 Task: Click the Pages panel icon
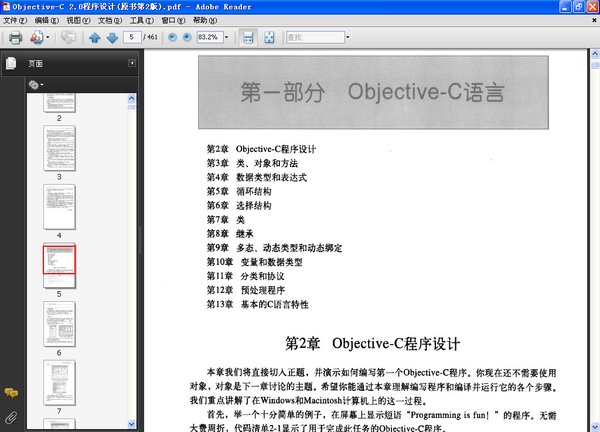(11, 63)
